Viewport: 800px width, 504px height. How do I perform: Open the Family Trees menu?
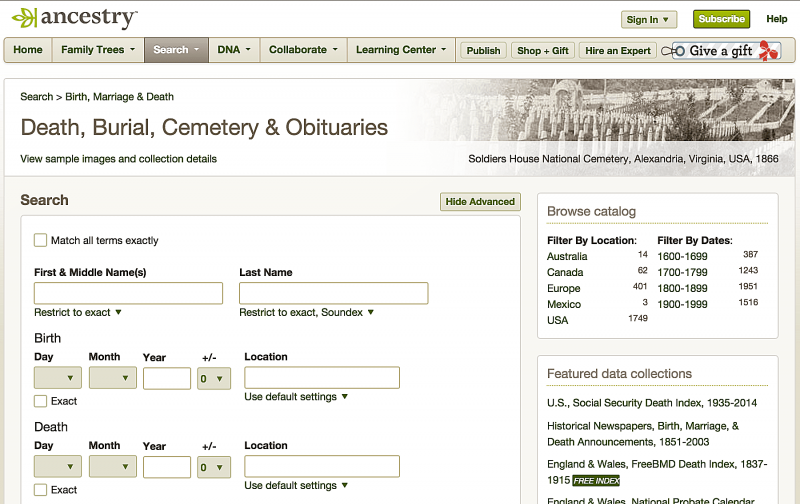[x=98, y=50]
